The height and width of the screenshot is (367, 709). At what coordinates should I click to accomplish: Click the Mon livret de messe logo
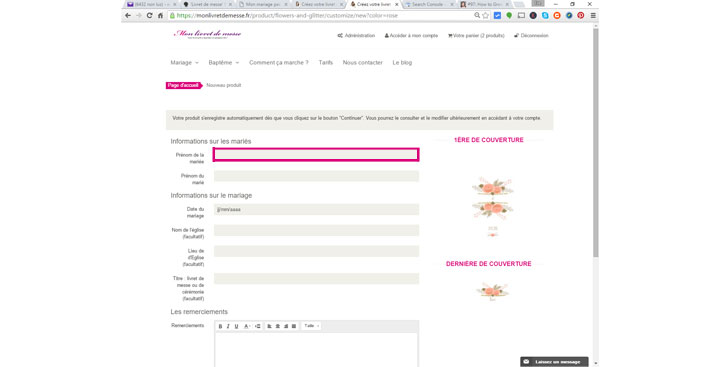208,34
